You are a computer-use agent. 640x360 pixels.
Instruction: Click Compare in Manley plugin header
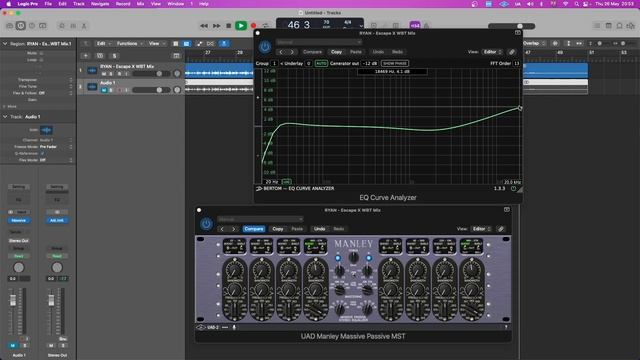click(x=253, y=229)
